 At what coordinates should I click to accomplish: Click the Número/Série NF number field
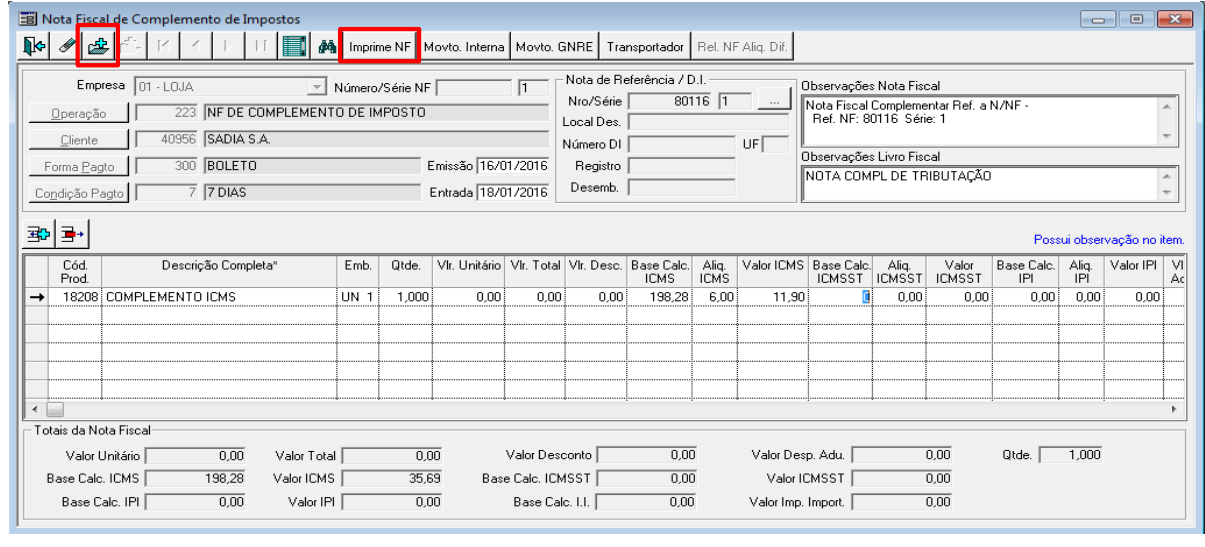coord(475,88)
